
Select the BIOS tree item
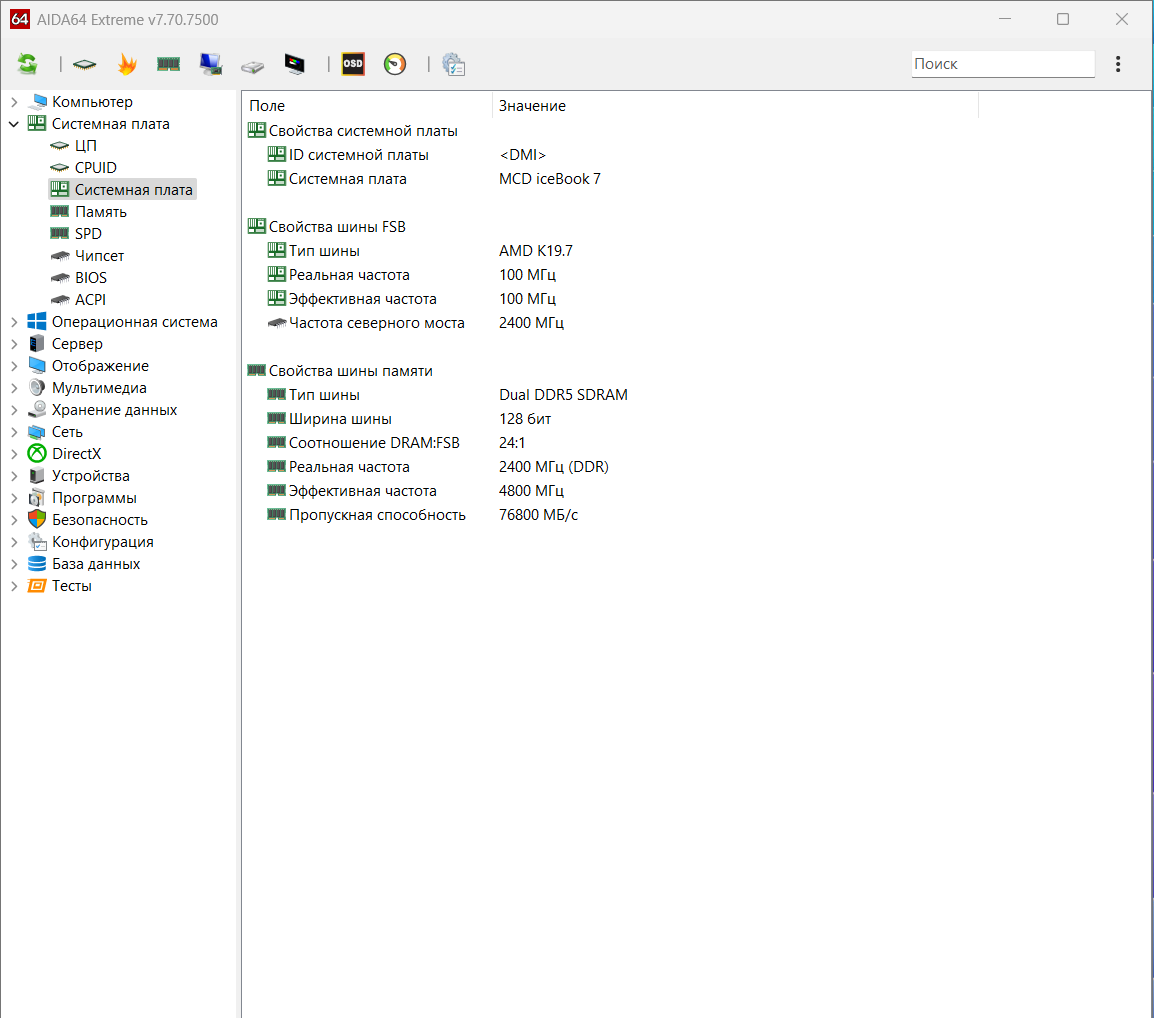coord(90,278)
